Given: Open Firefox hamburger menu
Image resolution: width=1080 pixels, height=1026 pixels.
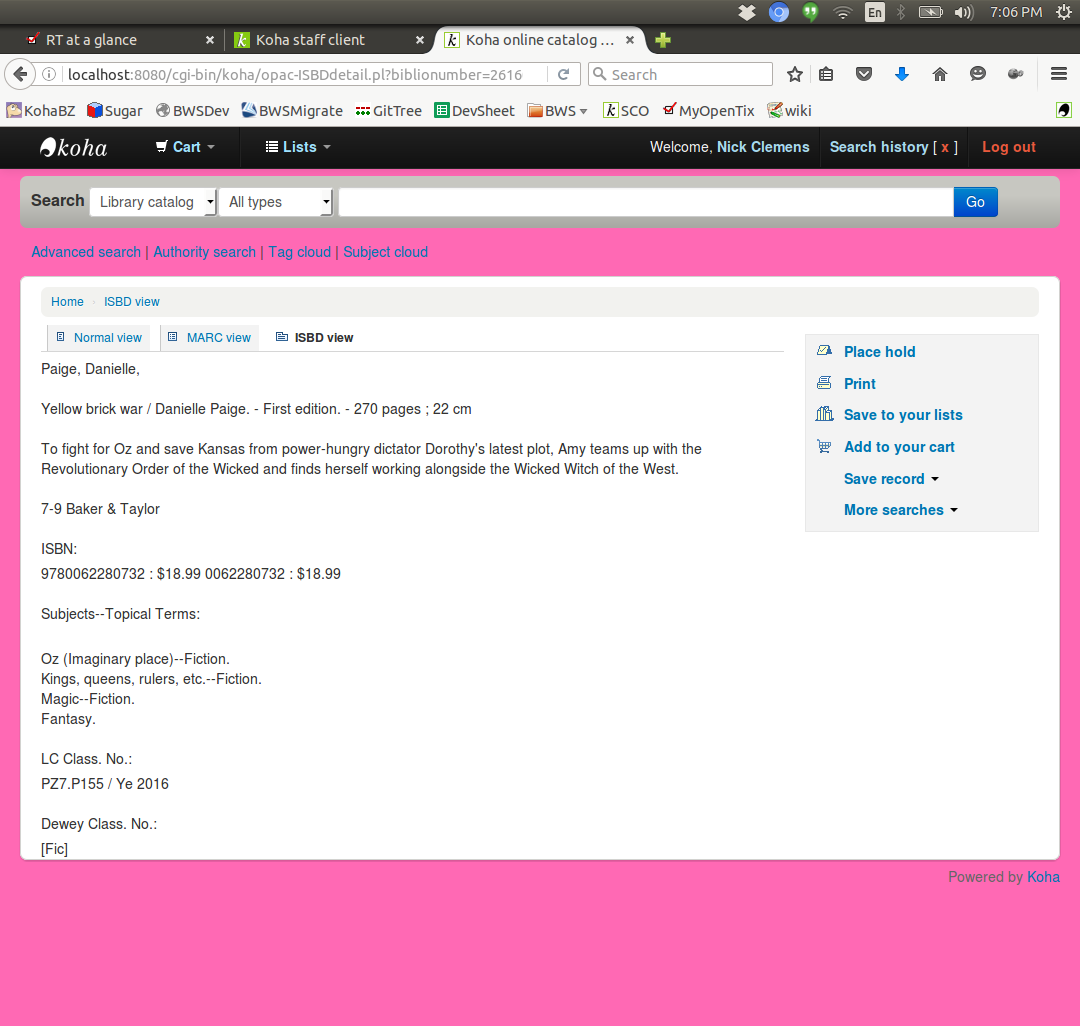Looking at the screenshot, I should click(1059, 74).
